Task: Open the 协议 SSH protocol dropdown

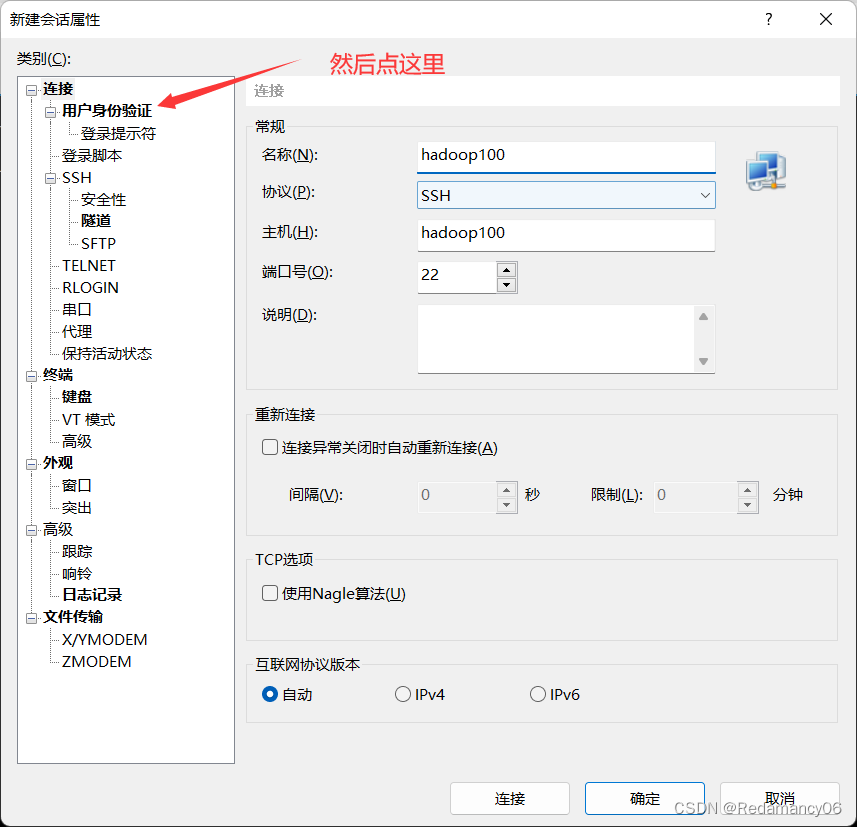Action: pos(566,195)
